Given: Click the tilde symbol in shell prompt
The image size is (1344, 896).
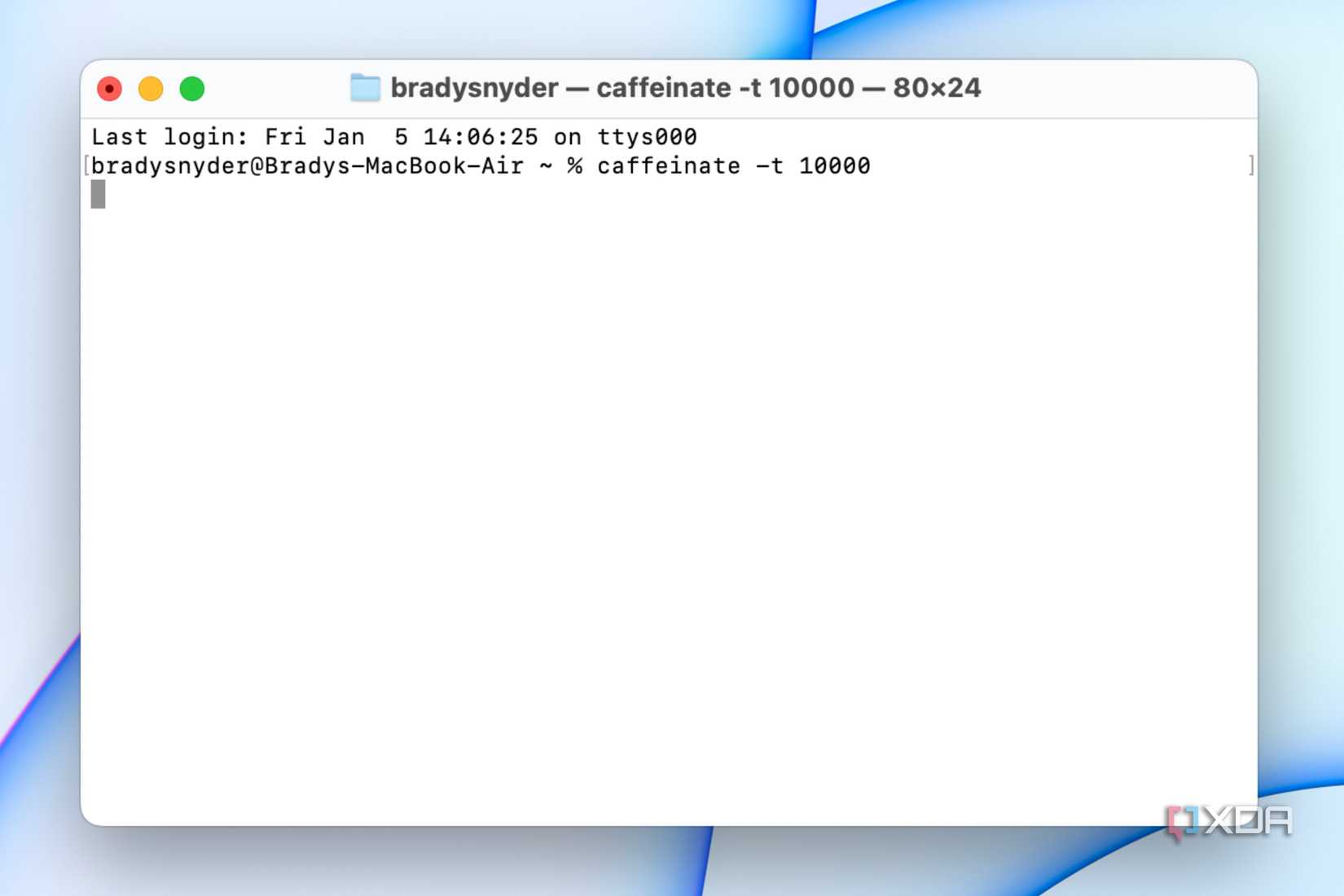Looking at the screenshot, I should pos(545,165).
